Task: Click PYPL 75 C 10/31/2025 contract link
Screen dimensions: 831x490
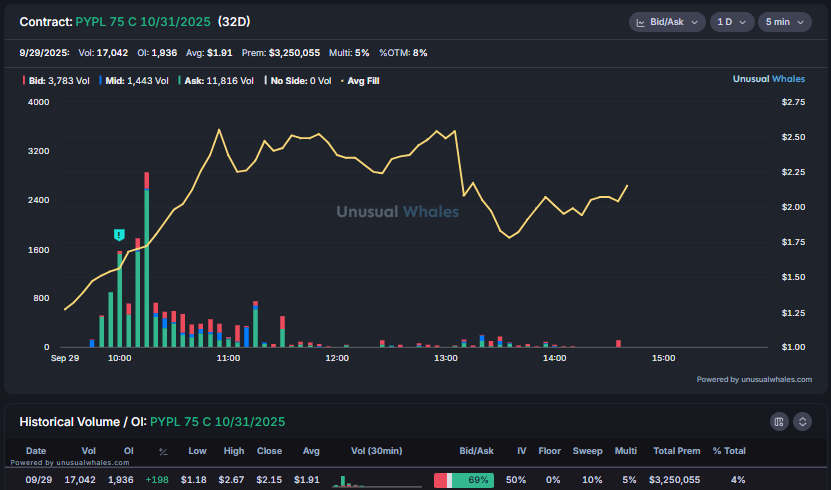Action: tap(143, 21)
